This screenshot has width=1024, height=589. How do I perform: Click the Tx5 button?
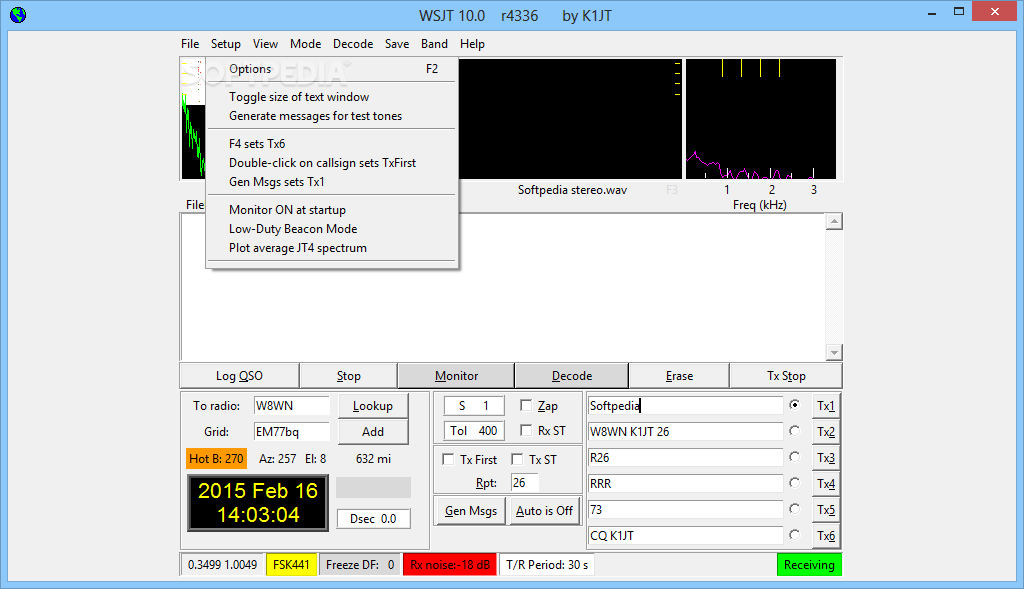[825, 509]
